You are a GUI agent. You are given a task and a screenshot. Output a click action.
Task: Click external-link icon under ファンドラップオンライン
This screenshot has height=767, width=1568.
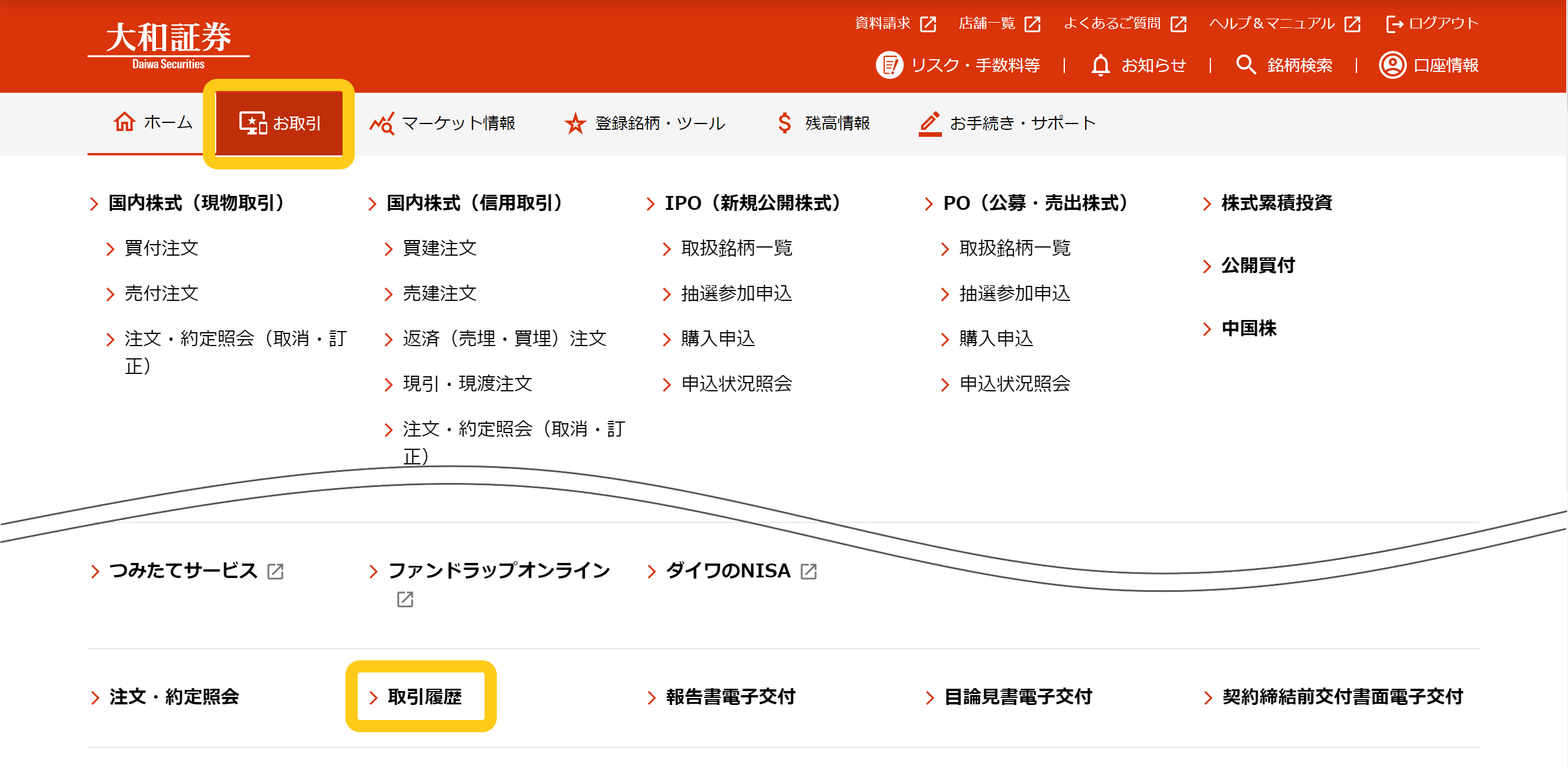click(x=405, y=599)
